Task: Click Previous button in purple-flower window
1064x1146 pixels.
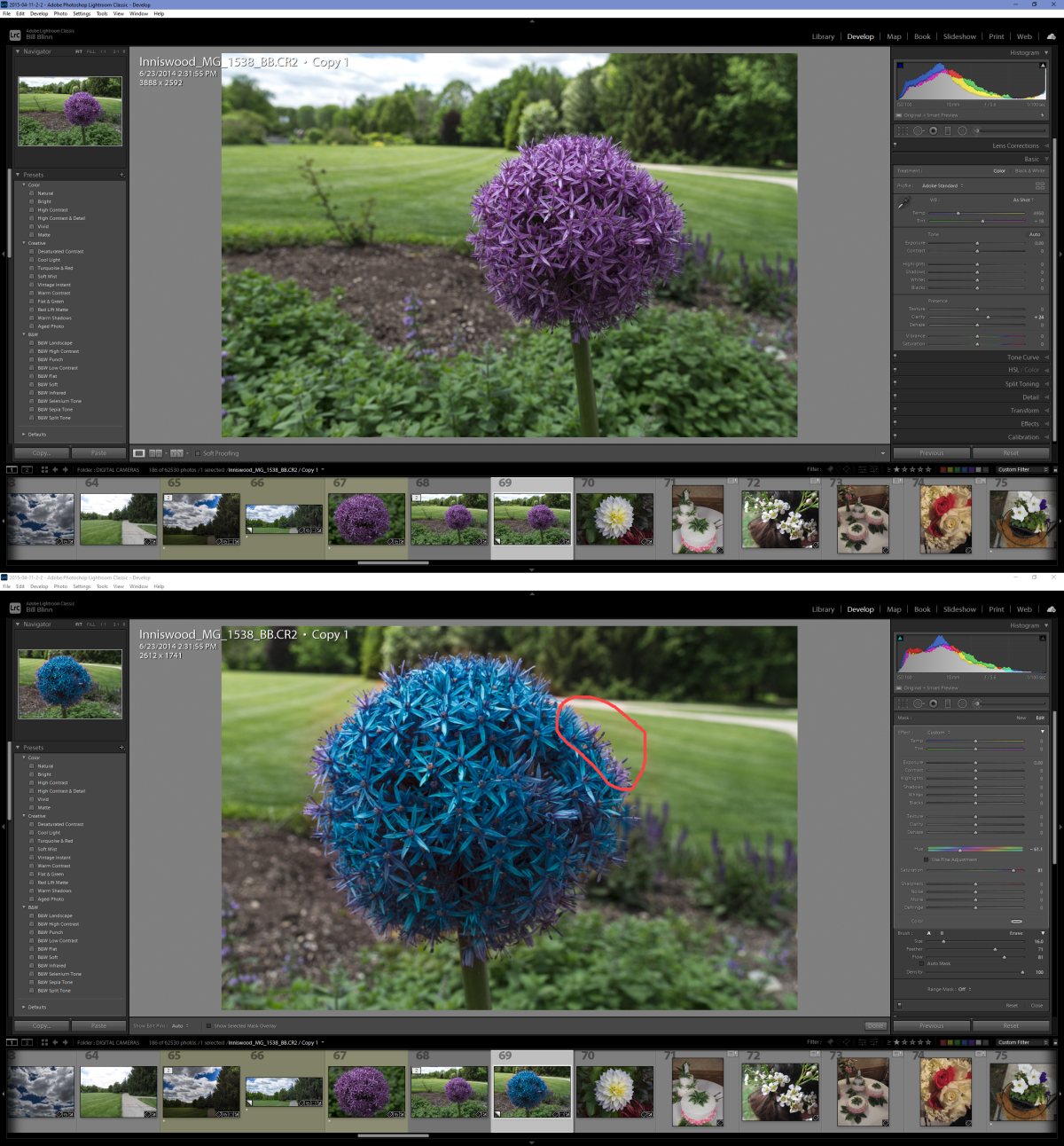Action: click(931, 453)
